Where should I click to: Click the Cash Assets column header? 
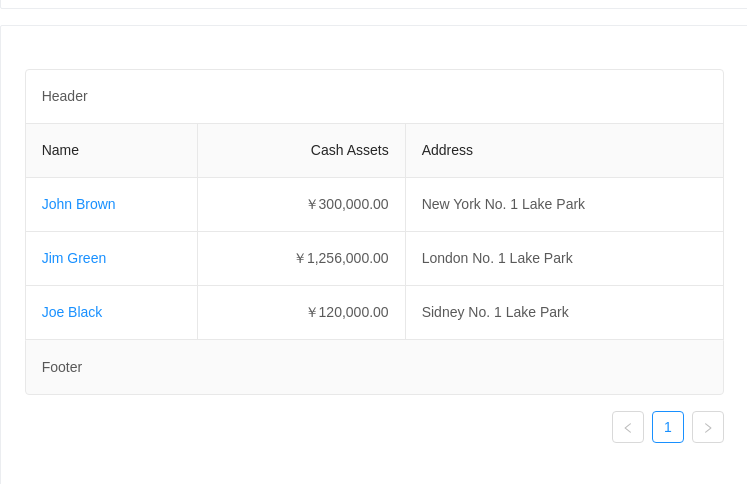[302, 150]
